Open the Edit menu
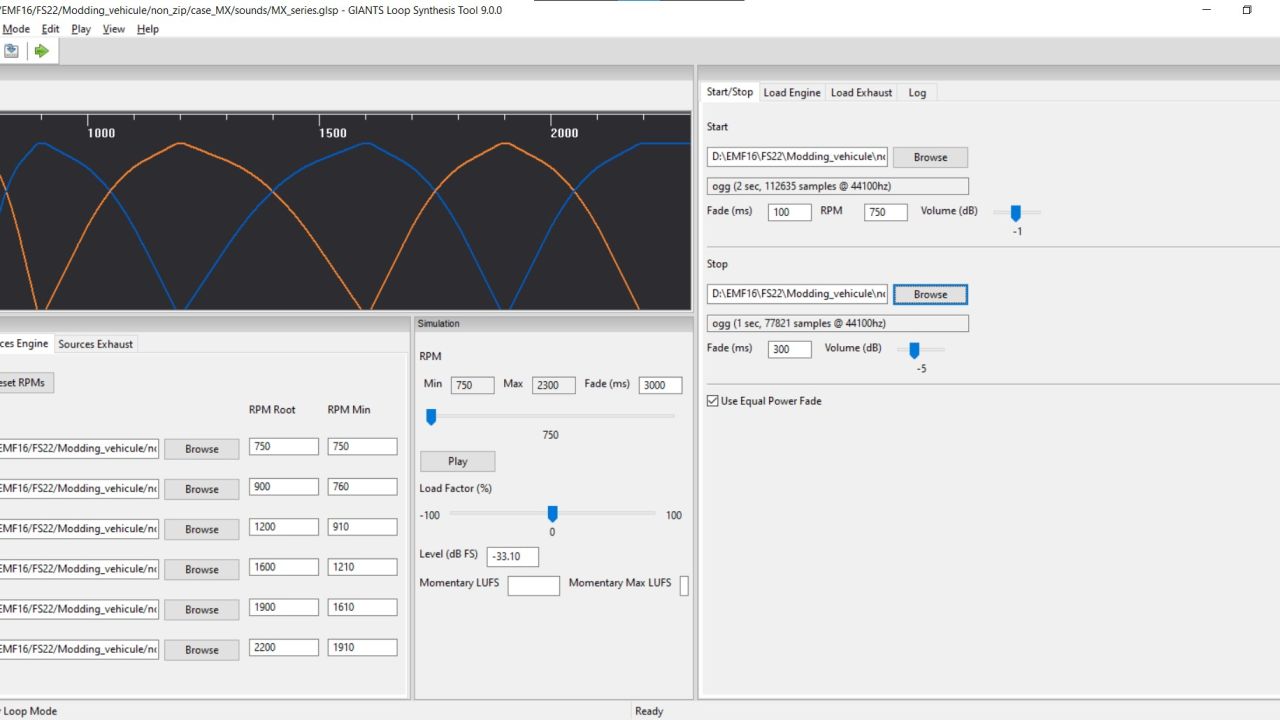 (50, 29)
